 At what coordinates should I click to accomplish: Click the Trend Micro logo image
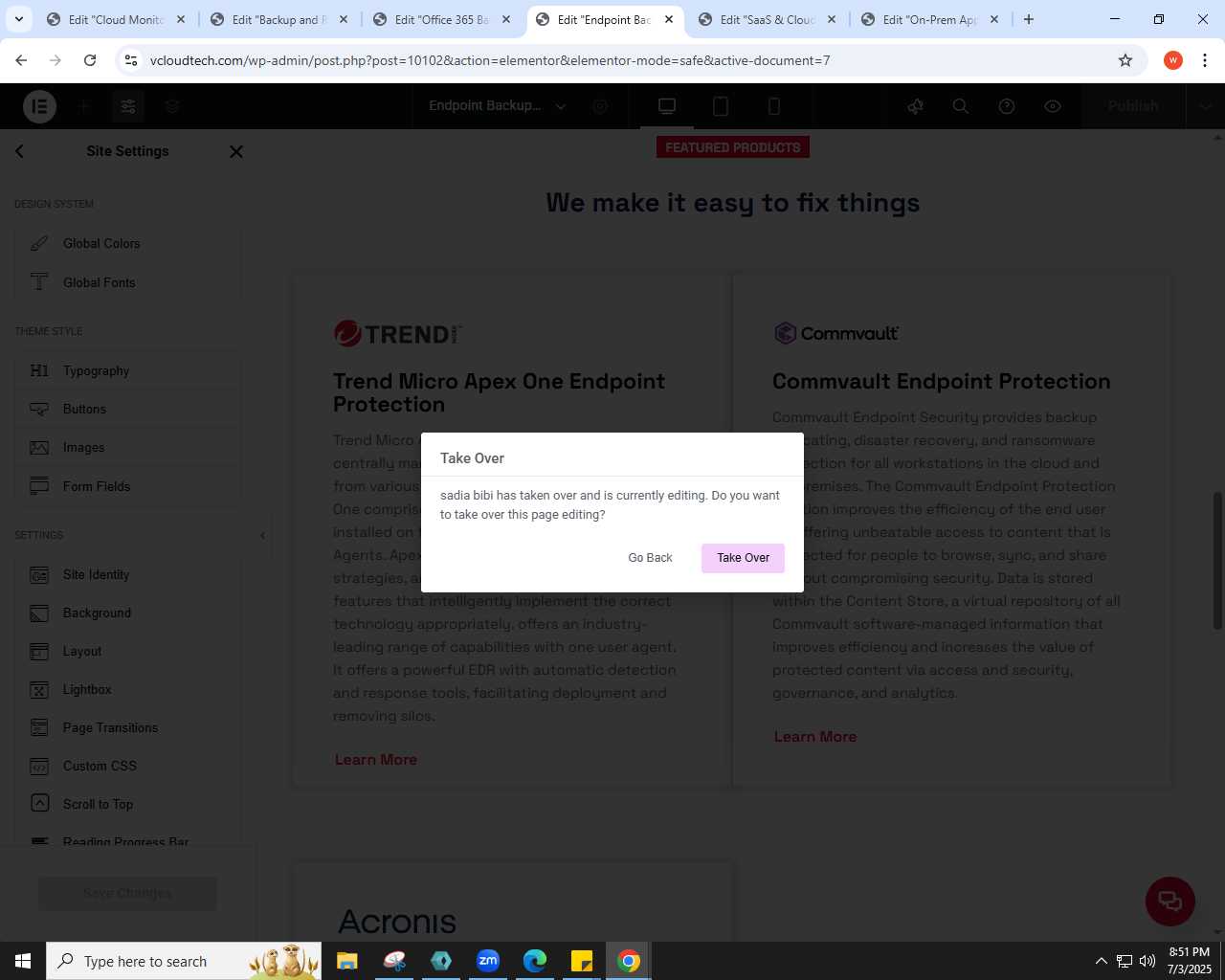pyautogui.click(x=398, y=333)
